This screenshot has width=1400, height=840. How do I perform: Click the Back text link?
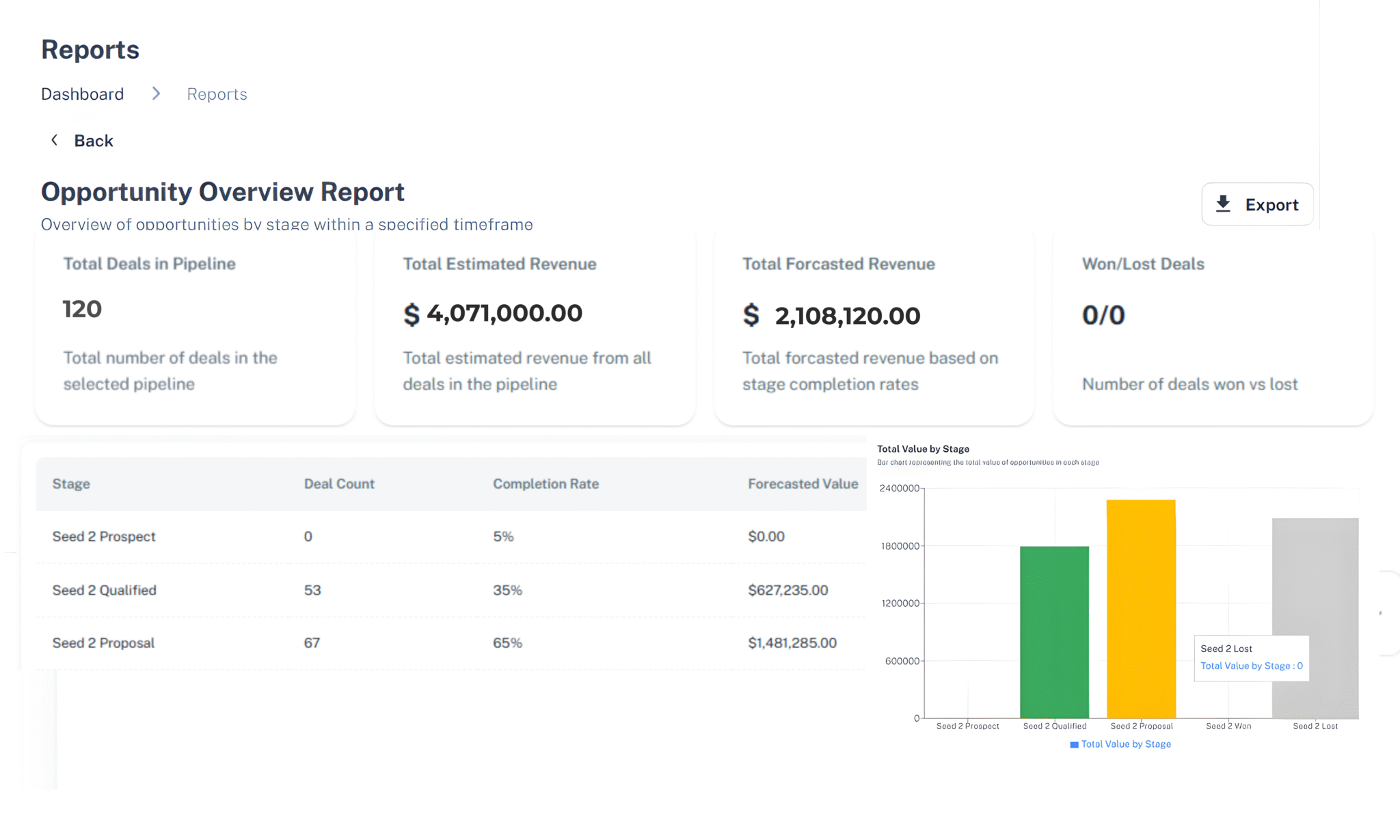click(93, 141)
